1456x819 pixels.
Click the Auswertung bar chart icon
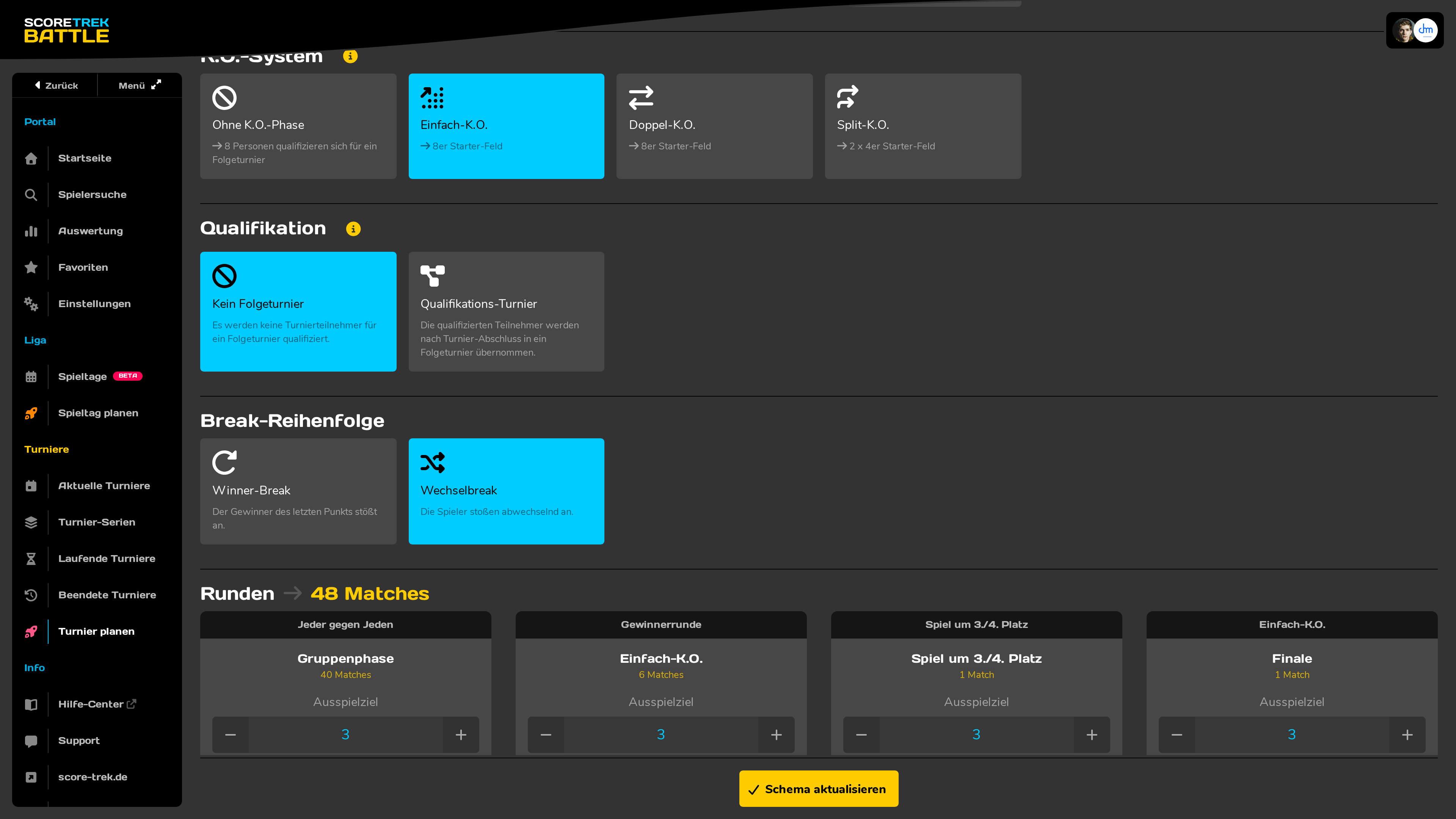(31, 231)
